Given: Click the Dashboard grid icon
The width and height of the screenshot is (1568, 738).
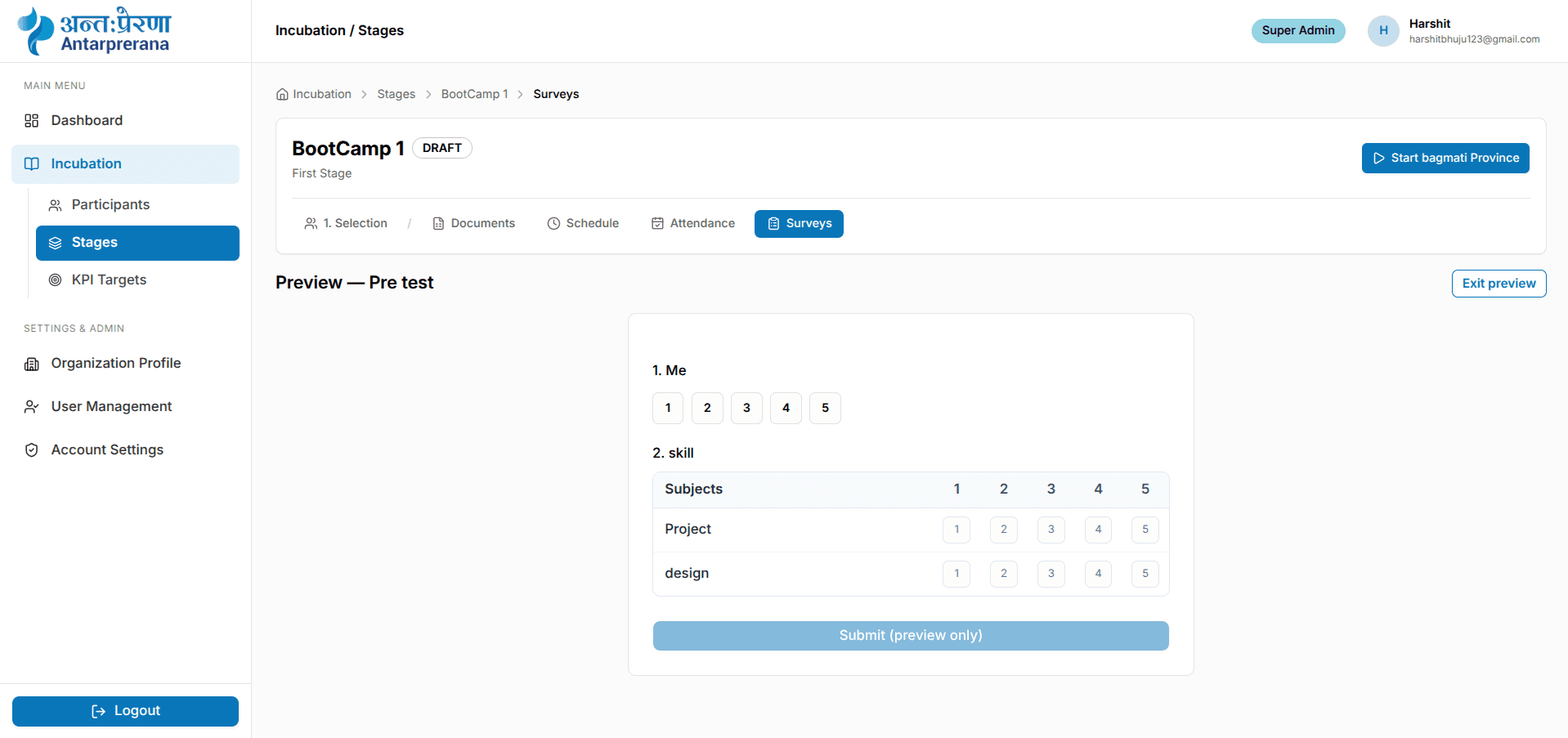Looking at the screenshot, I should point(32,121).
